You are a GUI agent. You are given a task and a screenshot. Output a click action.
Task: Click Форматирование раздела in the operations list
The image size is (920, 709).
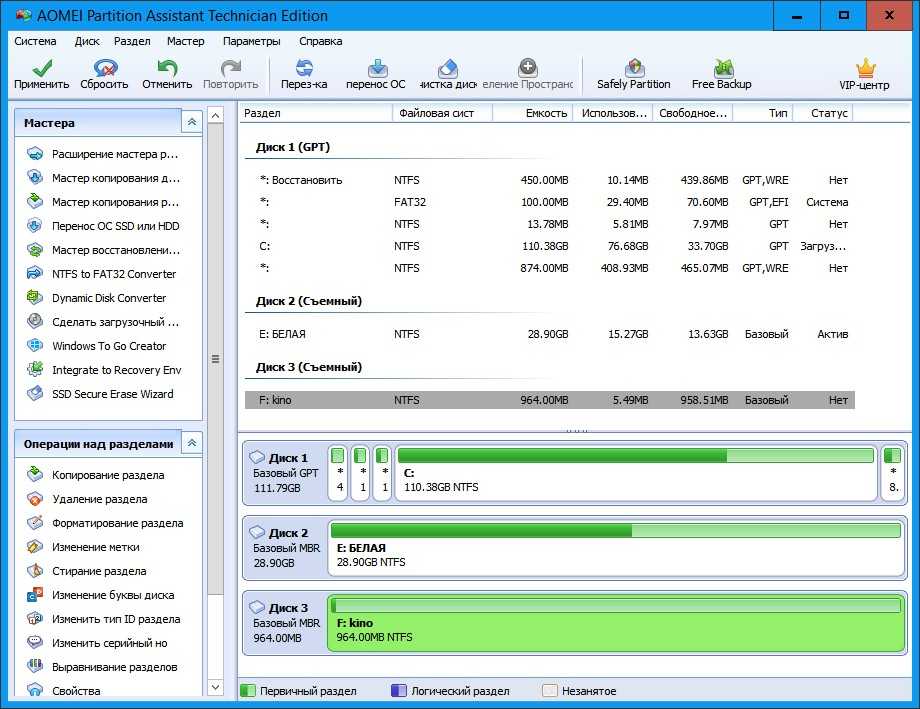click(117, 523)
